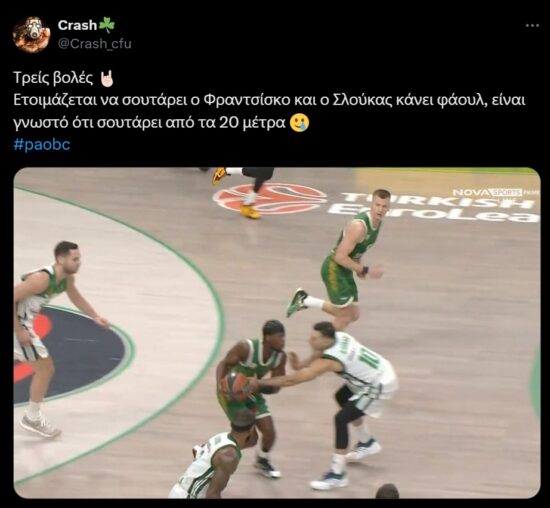Viewport: 550px width, 508px height.
Task: Click the tweet line mentioning 20 μέτρα
Action: pyautogui.click(x=150, y=123)
